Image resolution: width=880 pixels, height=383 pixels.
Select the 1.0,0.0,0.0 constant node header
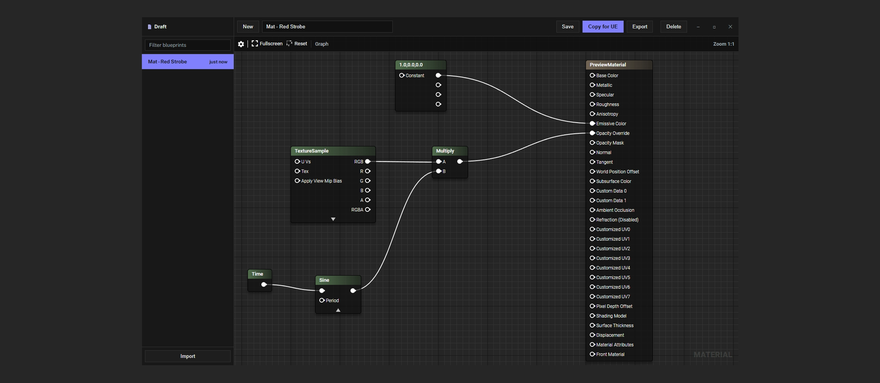[x=421, y=65]
